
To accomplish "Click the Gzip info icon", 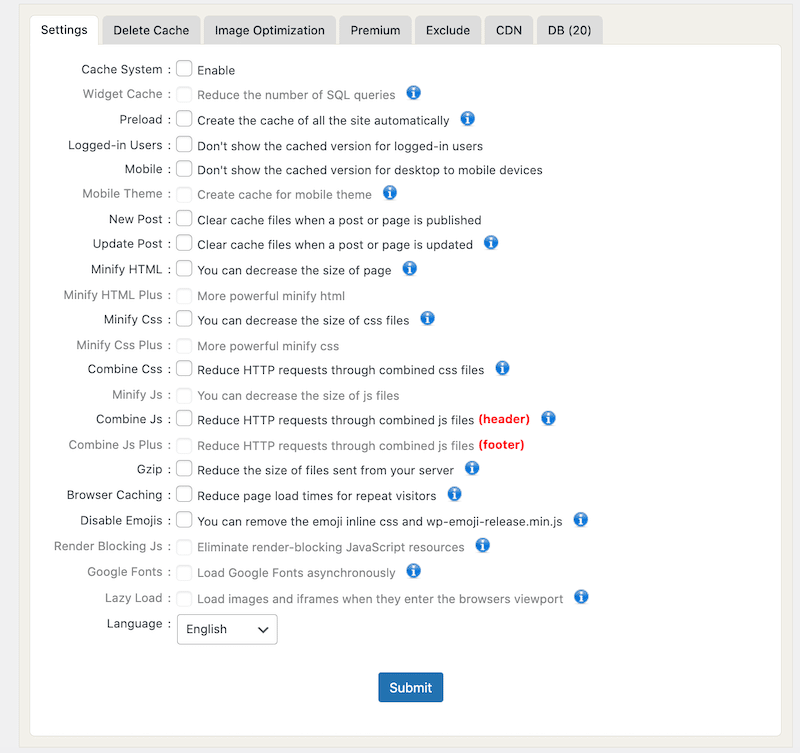I will point(471,469).
